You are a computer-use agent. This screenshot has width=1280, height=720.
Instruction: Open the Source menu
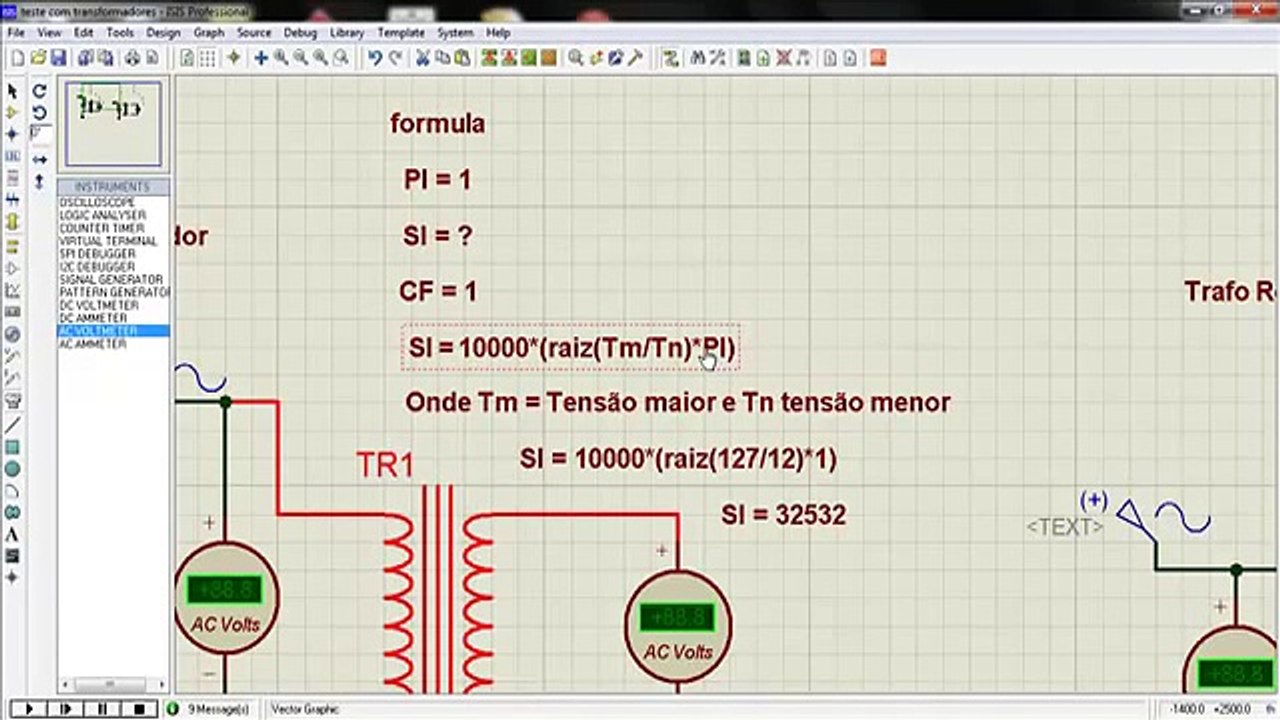tap(254, 33)
